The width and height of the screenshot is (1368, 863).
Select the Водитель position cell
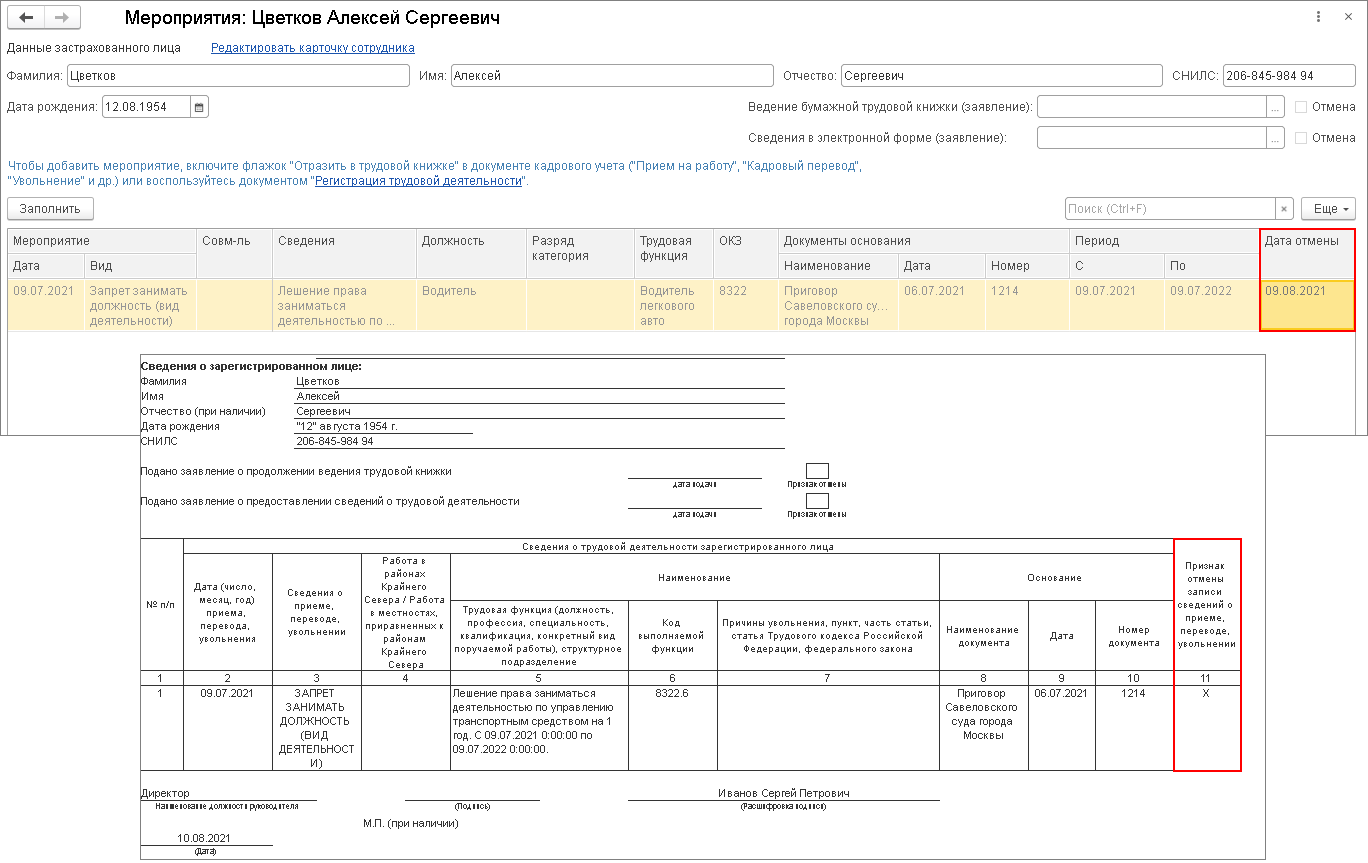pos(471,305)
